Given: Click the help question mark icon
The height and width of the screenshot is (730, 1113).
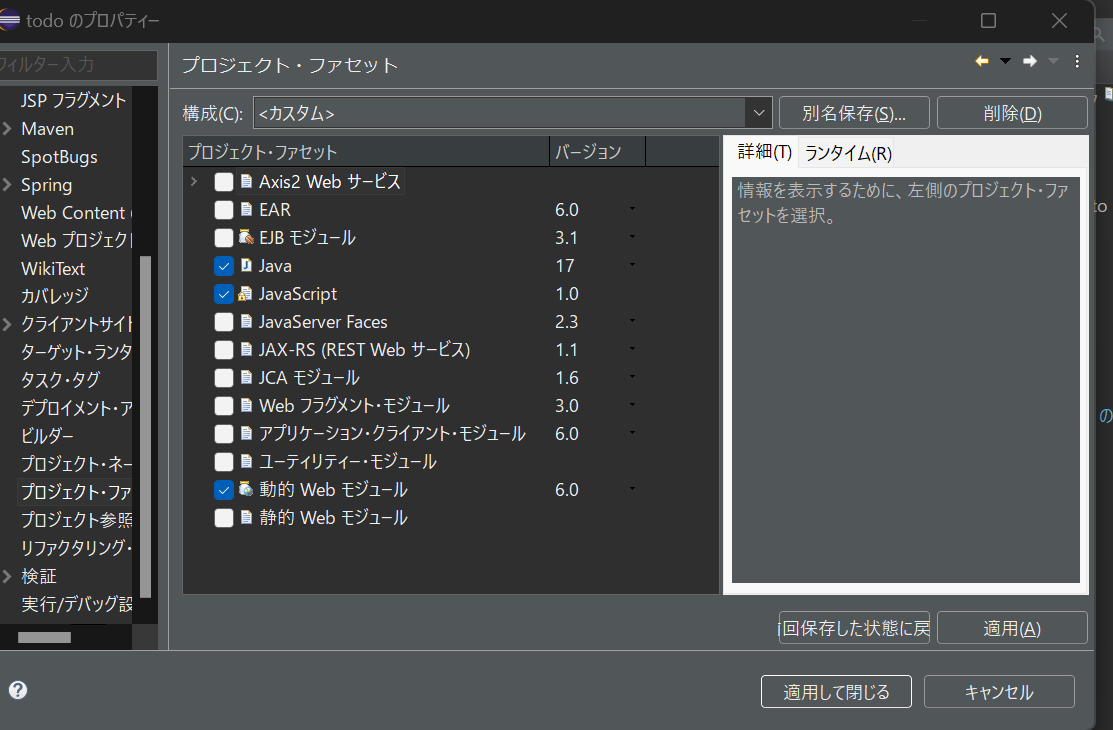Looking at the screenshot, I should tap(17, 690).
